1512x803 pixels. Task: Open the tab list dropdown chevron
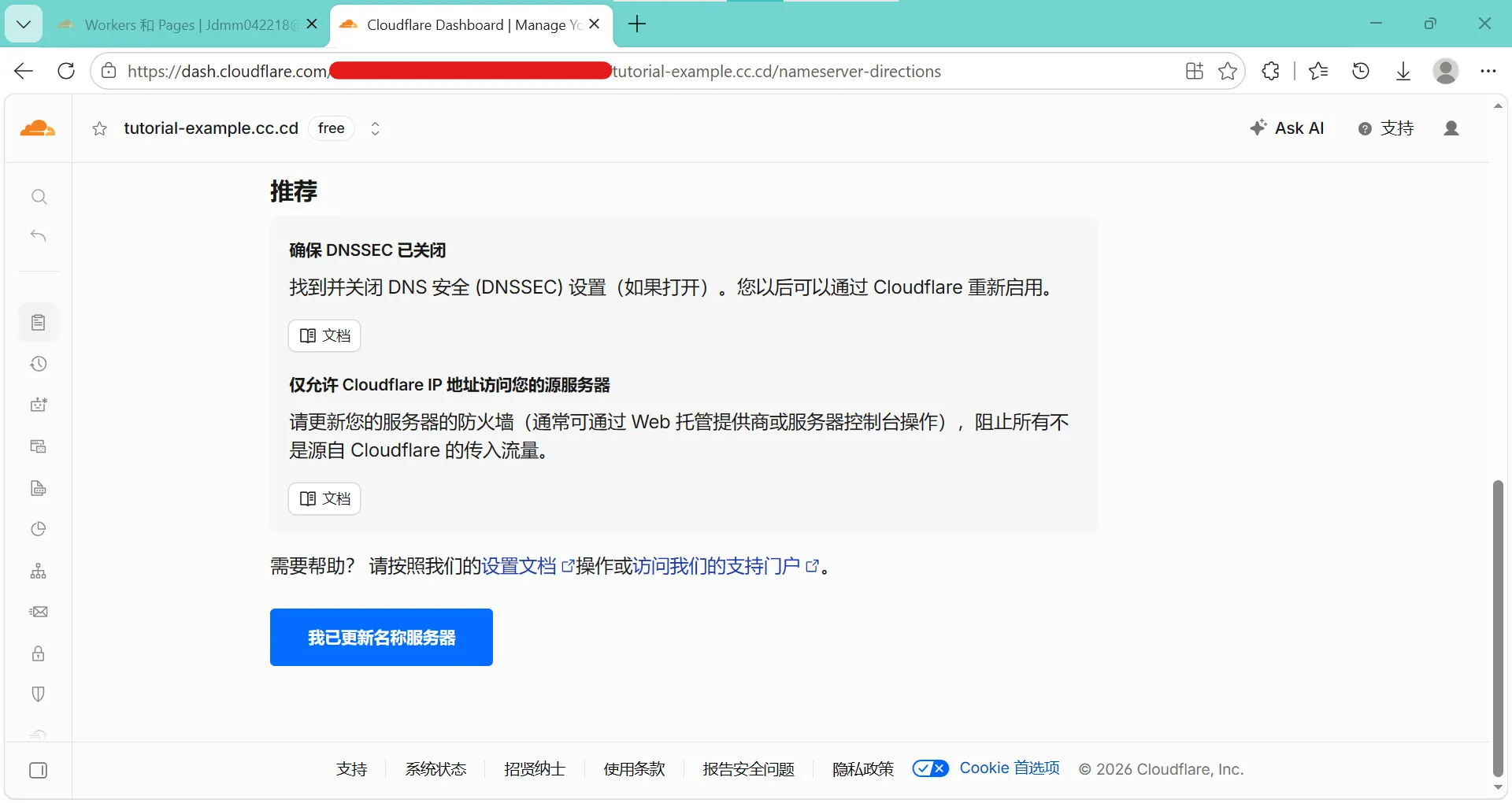[24, 24]
